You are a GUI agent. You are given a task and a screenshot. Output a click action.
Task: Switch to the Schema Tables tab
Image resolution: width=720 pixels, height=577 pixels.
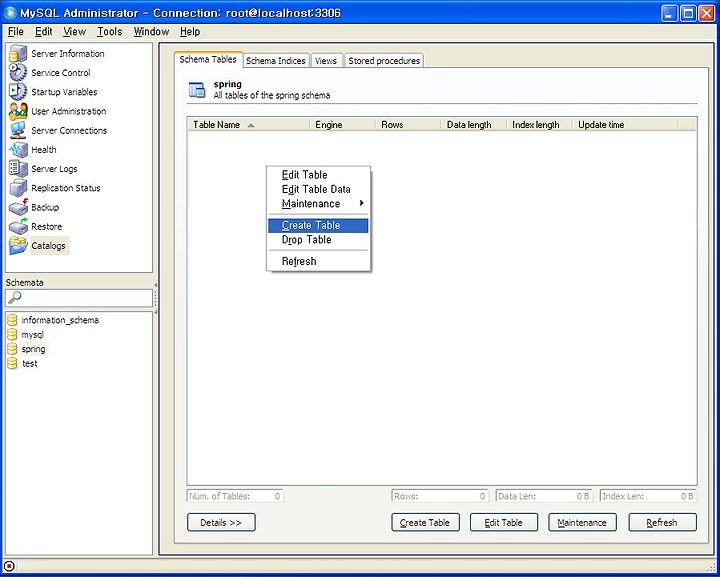208,59
